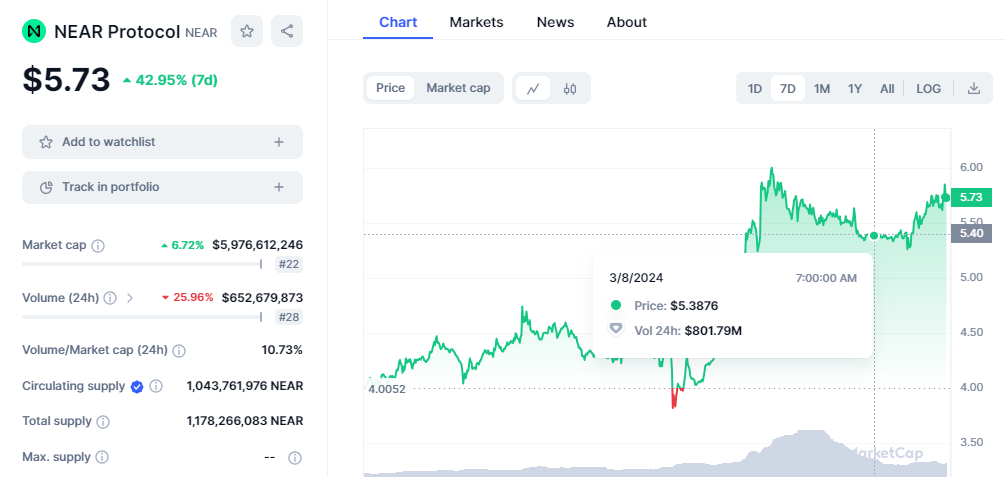Show Max. supply info icon
Image resolution: width=1005 pixels, height=477 pixels.
pos(102,457)
